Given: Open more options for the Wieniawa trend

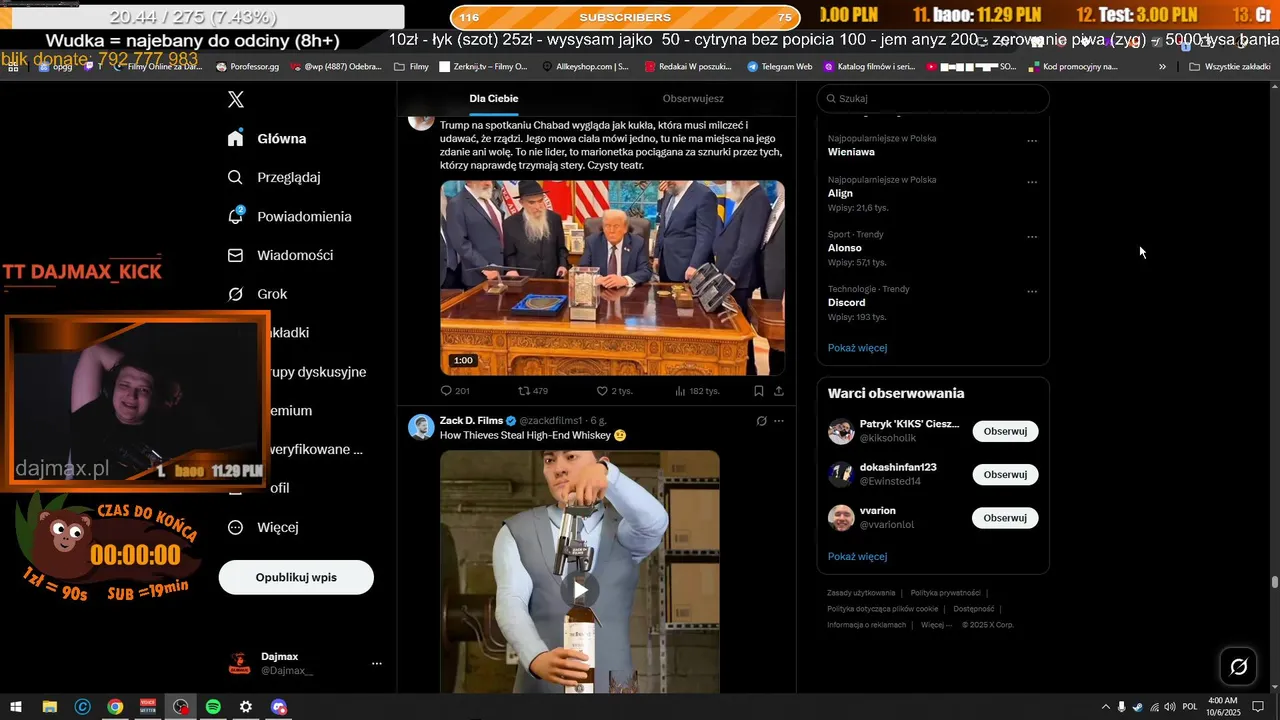Looking at the screenshot, I should [x=1032, y=141].
